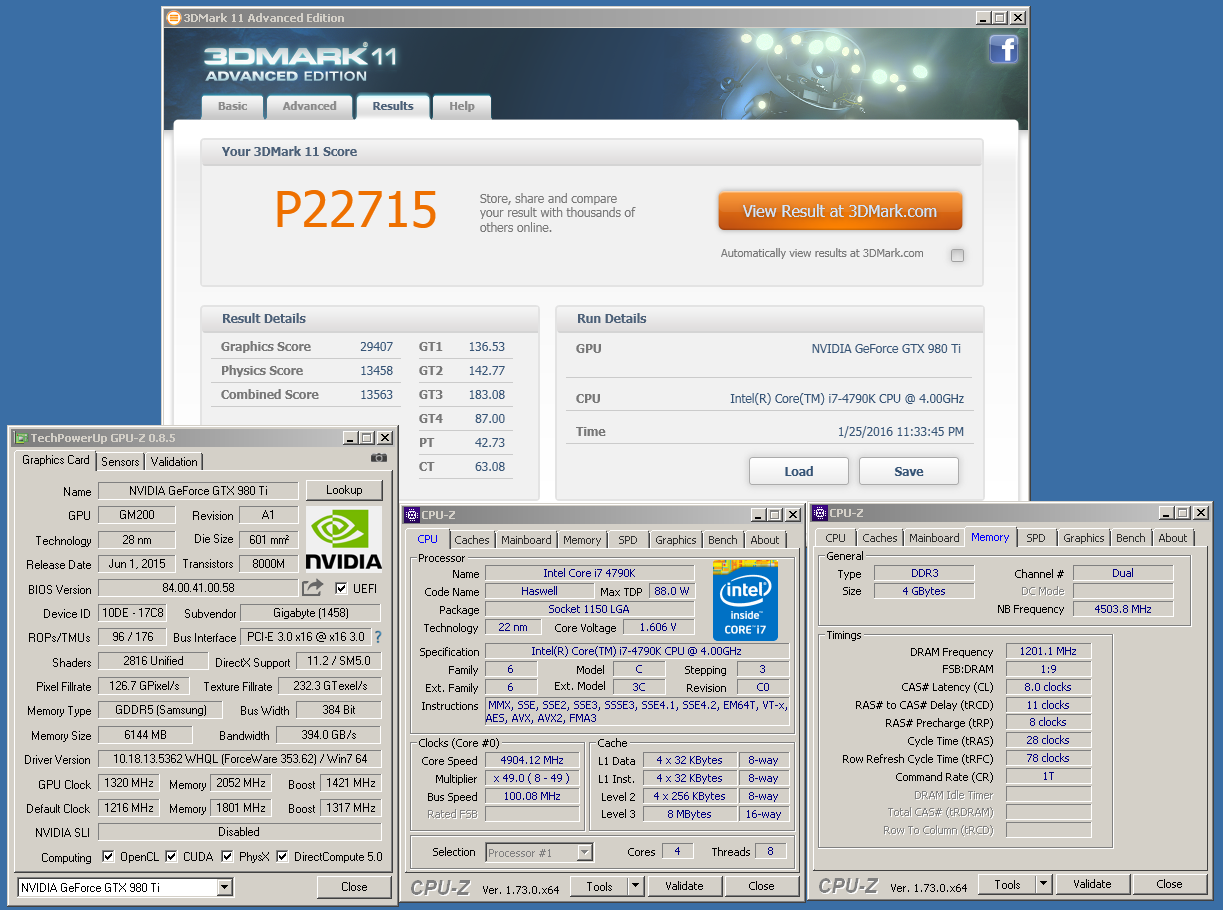1223x910 pixels.
Task: Click the Graphics Score value 29407
Action: pos(376,347)
